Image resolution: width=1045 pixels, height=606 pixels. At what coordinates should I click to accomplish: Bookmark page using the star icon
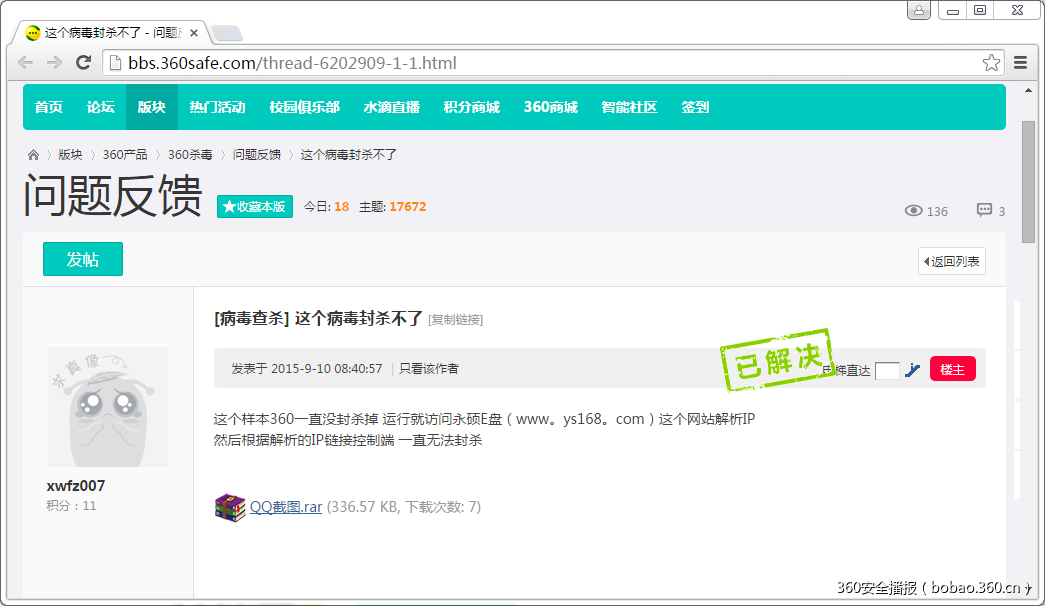pyautogui.click(x=991, y=62)
